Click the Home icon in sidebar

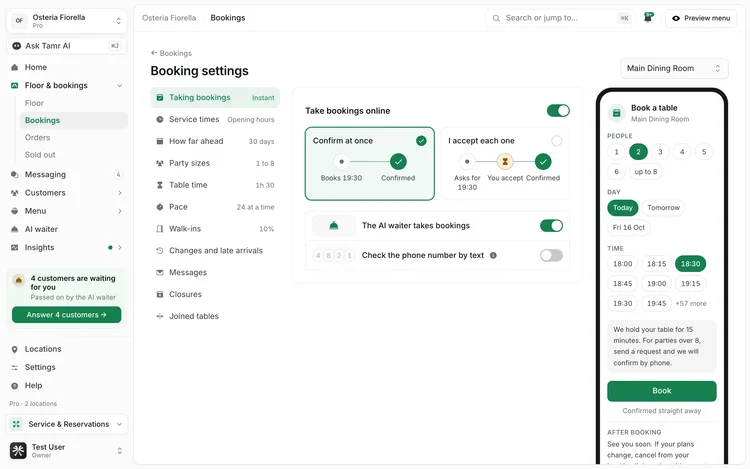point(14,67)
